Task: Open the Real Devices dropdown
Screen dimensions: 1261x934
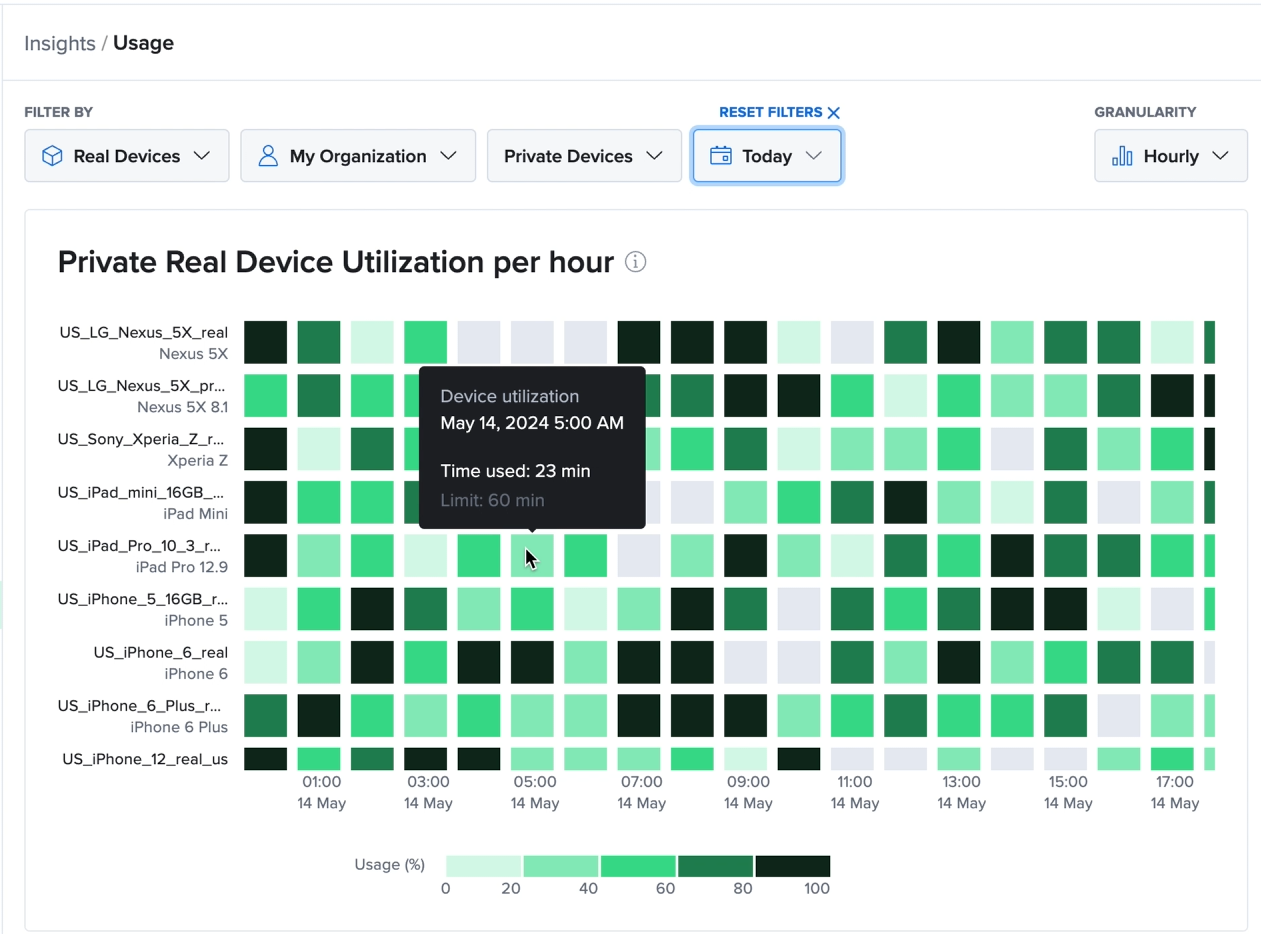Action: 126,156
